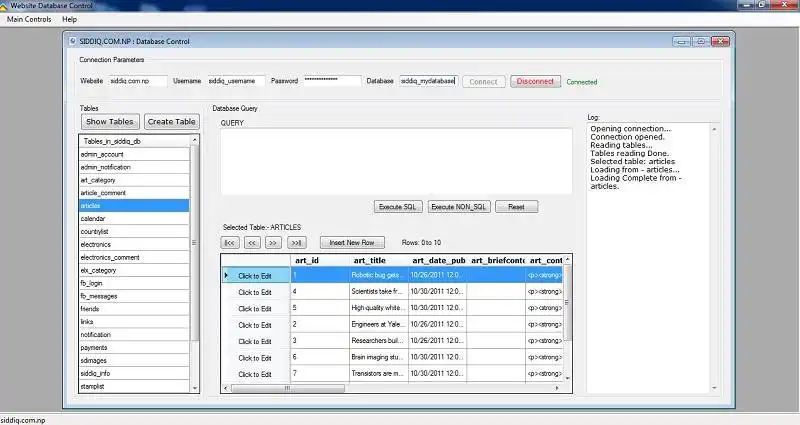Select electronics_comment table

tap(134, 257)
